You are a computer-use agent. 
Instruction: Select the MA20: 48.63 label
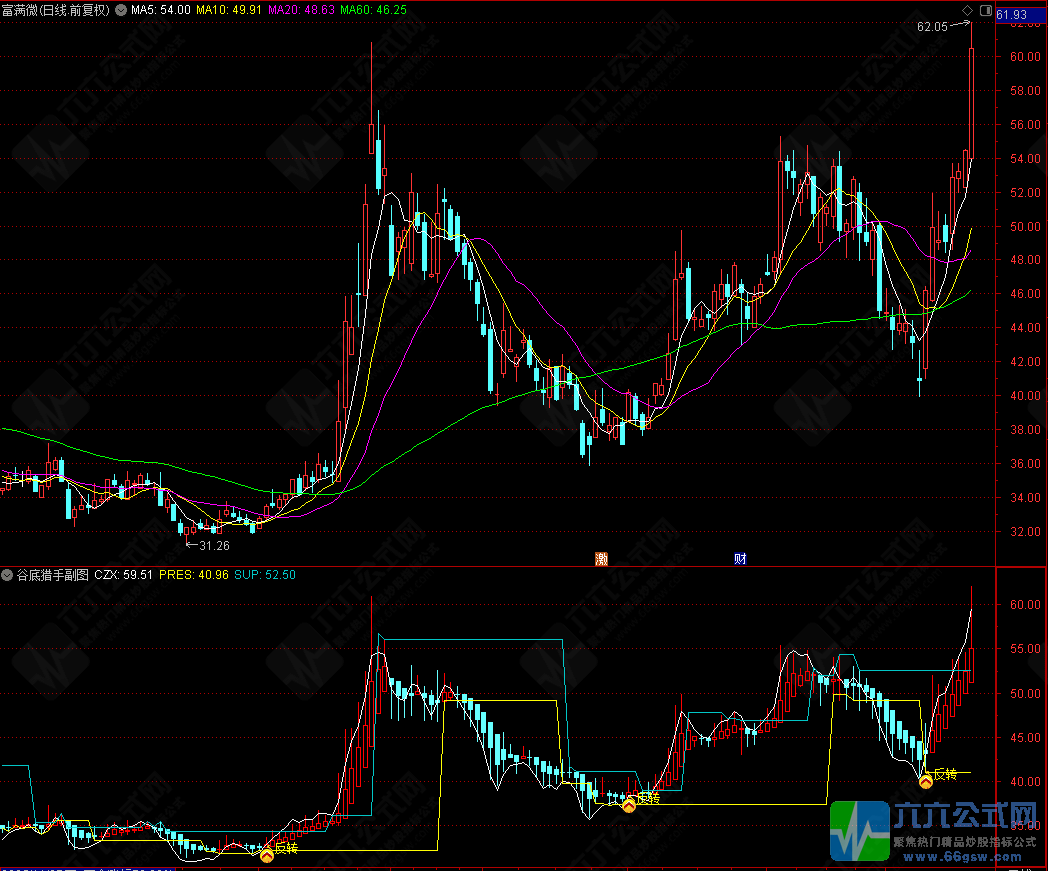(301, 10)
